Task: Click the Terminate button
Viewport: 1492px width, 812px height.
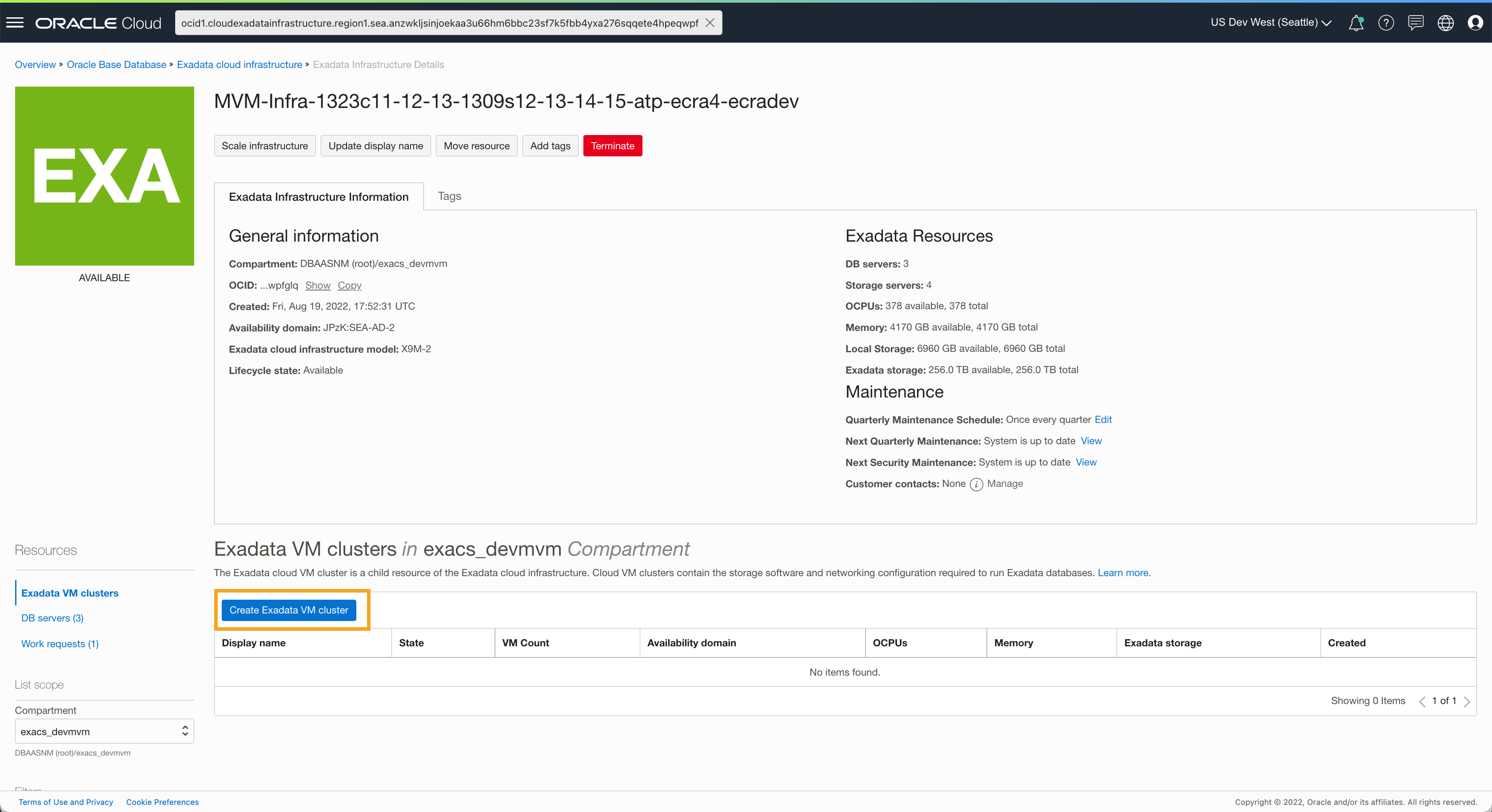Action: point(612,145)
